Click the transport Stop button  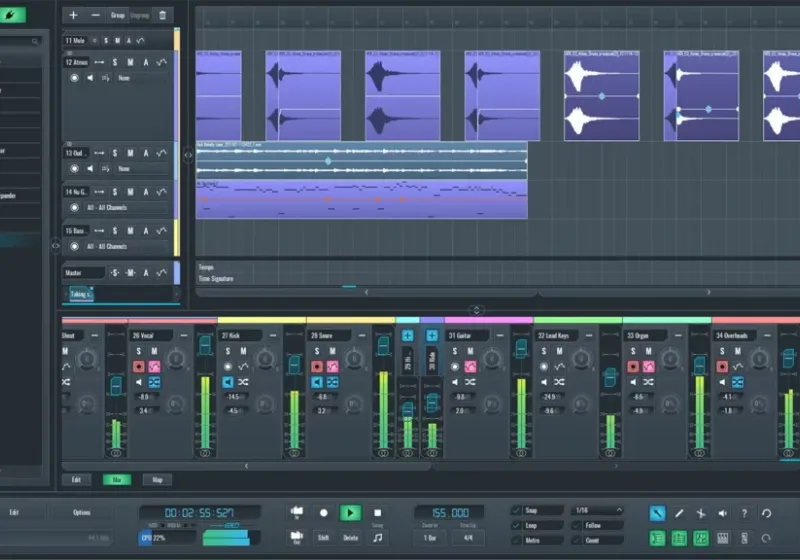[378, 513]
